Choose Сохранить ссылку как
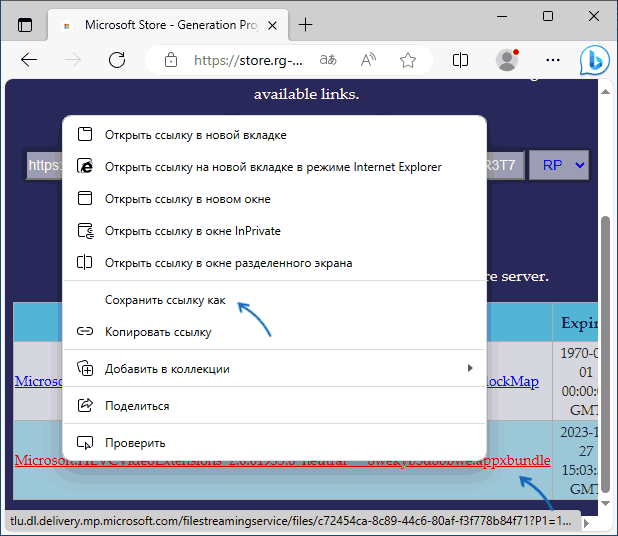Viewport: 618px width, 536px height. [x=275, y=300]
